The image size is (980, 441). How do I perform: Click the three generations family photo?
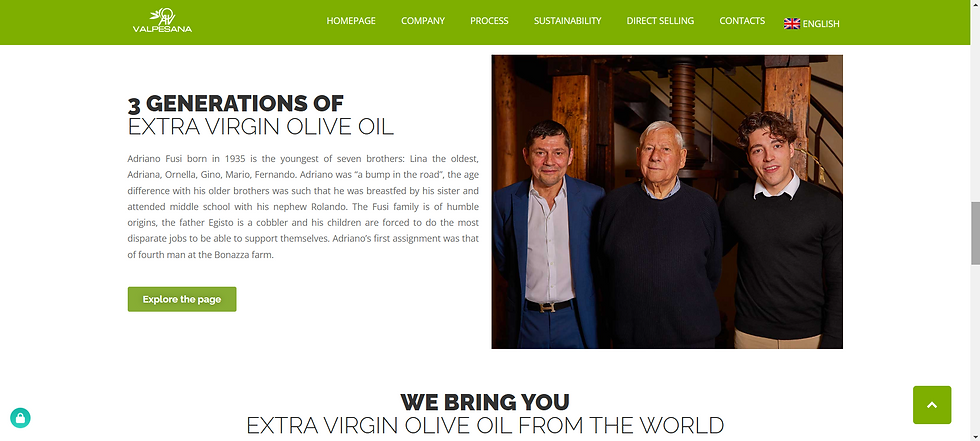[x=667, y=202]
